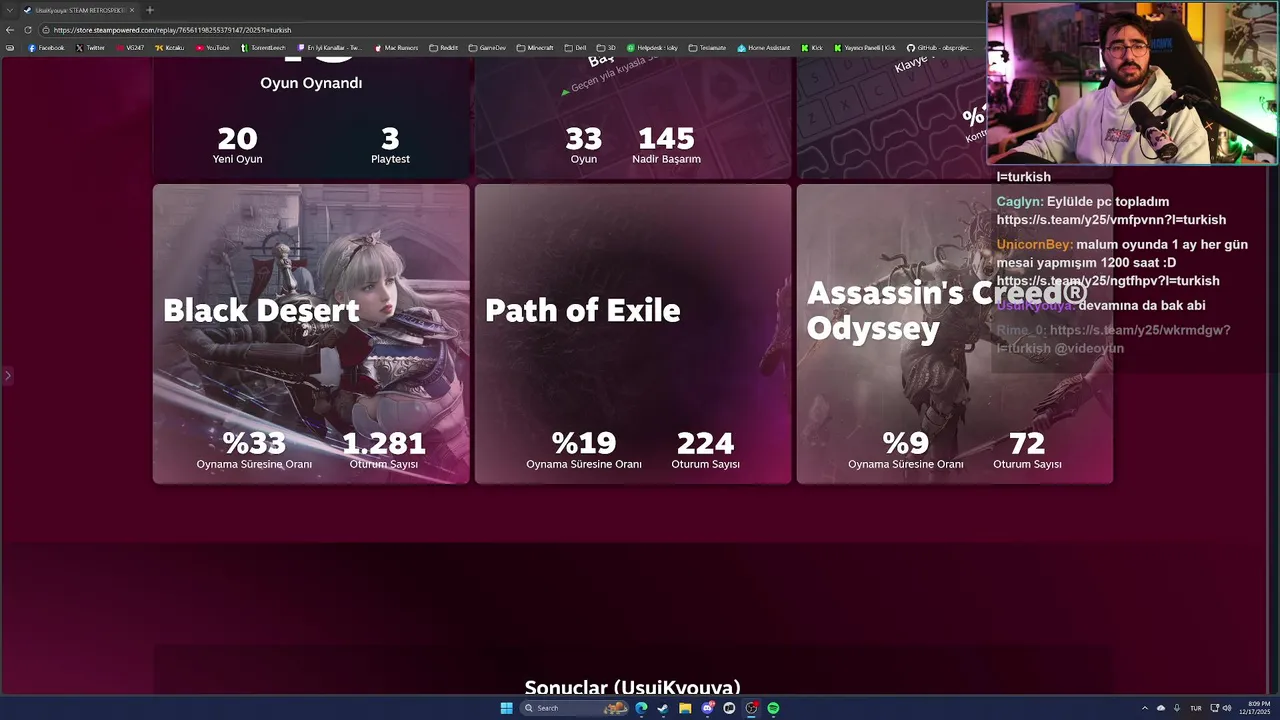The height and width of the screenshot is (720, 1280).
Task: Open Caglyn's s.team chat link
Action: point(1111,220)
